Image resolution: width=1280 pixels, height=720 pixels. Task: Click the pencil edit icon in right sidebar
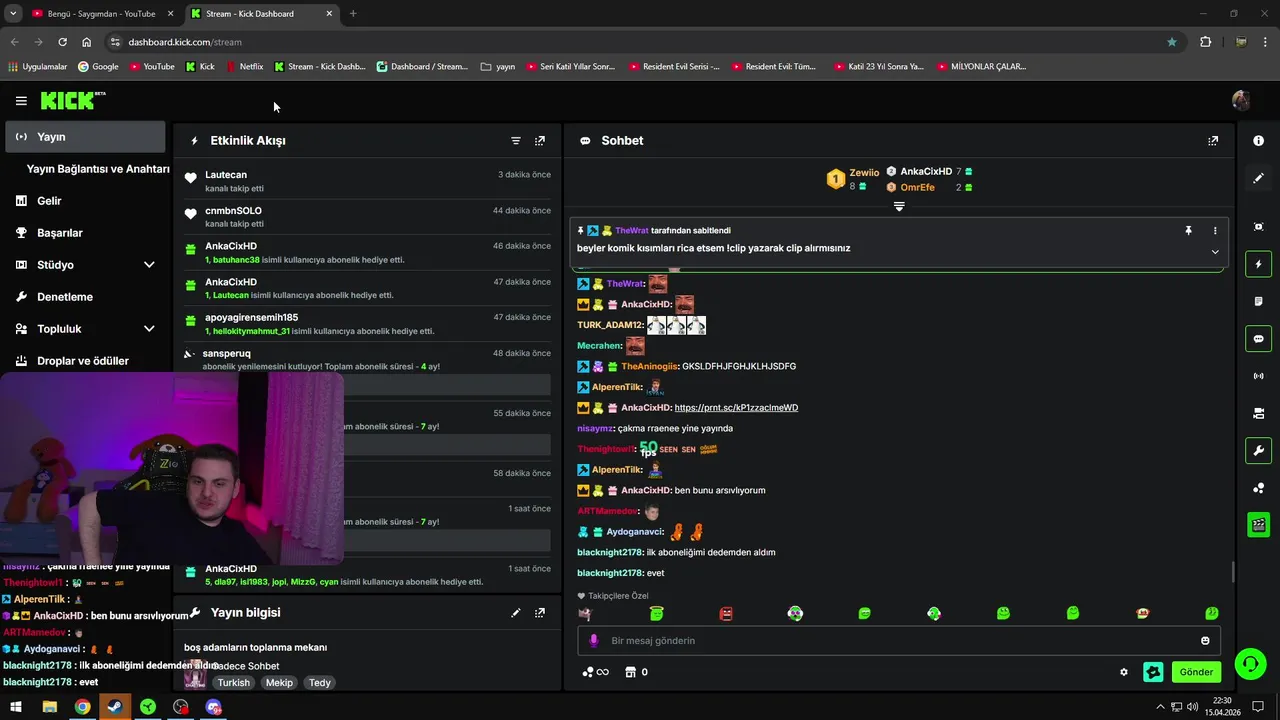[x=1259, y=178]
